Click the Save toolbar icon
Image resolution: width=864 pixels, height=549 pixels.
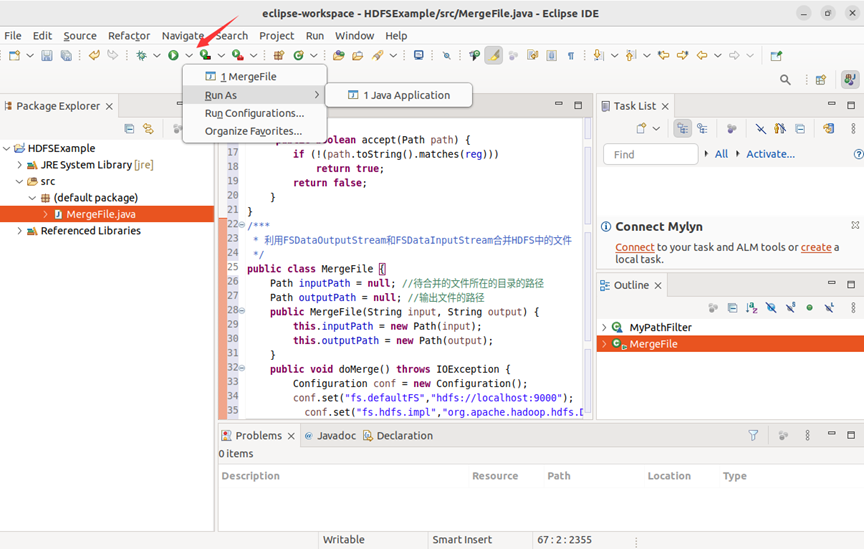pyautogui.click(x=47, y=55)
